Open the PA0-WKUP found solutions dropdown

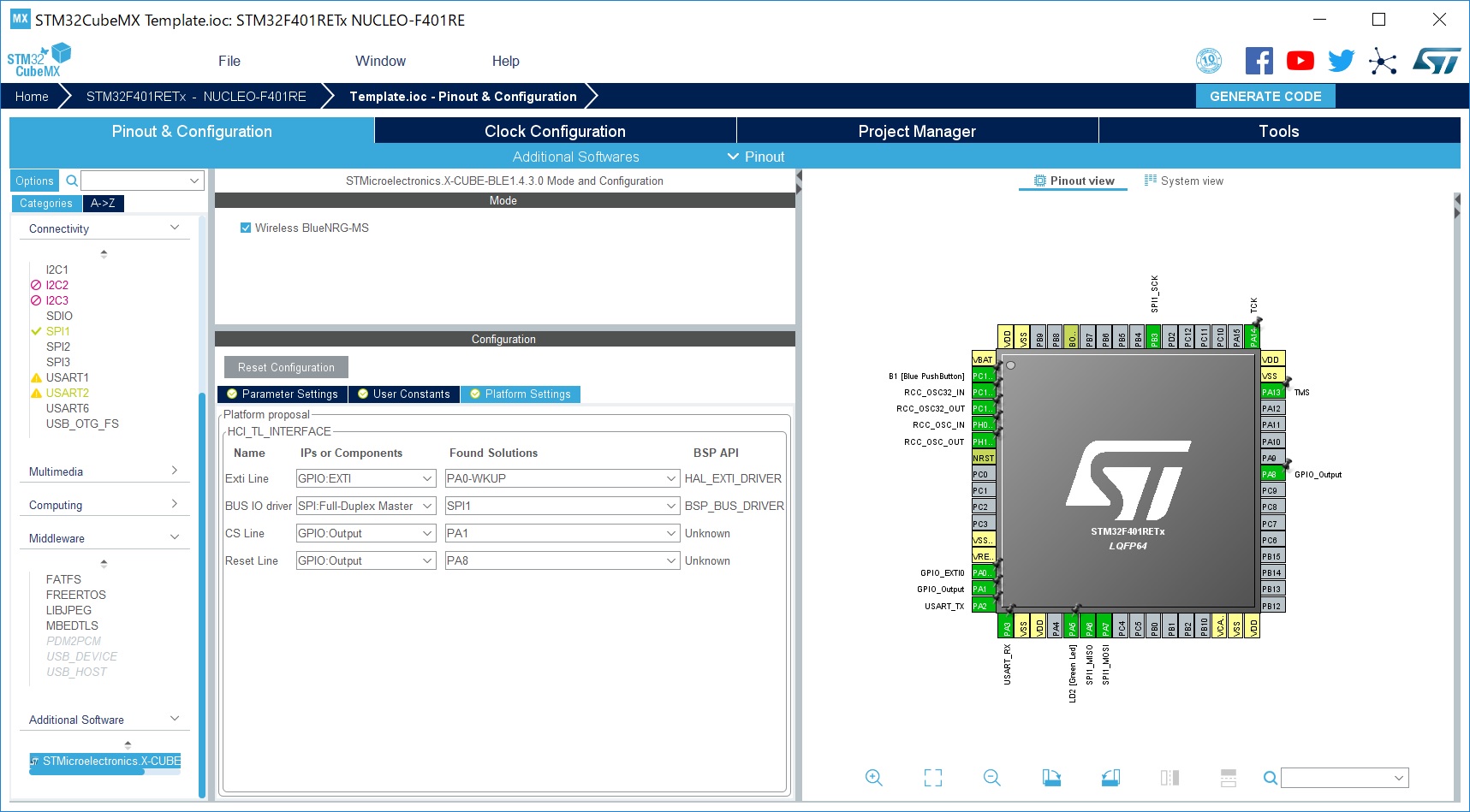click(562, 478)
